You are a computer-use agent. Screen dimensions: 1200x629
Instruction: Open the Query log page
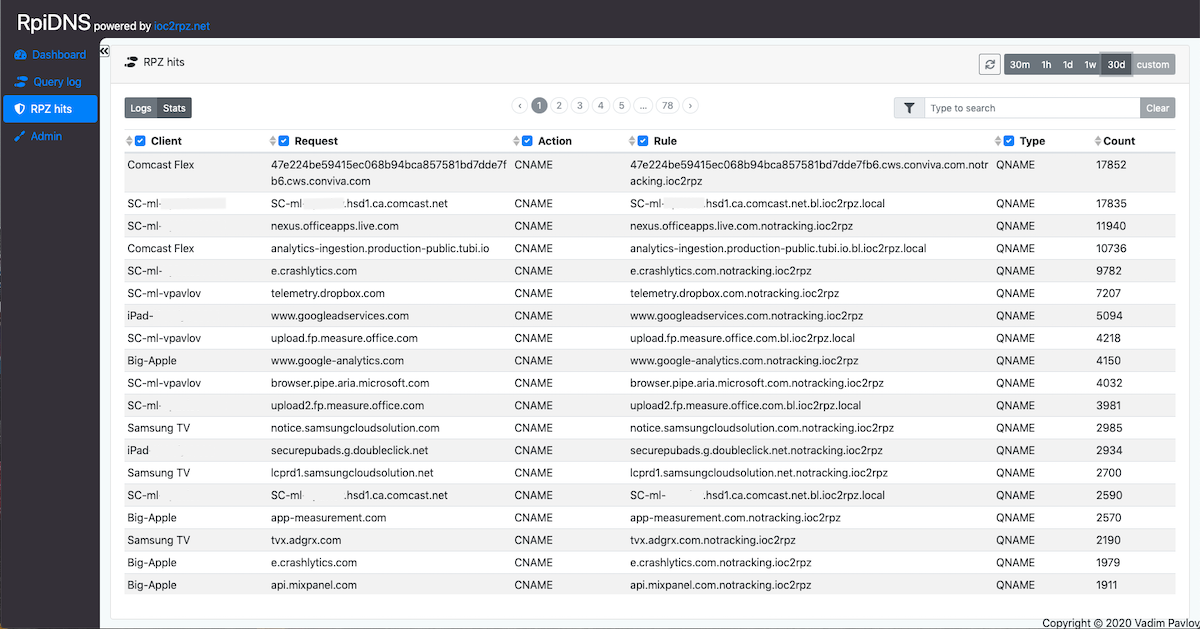[x=50, y=82]
